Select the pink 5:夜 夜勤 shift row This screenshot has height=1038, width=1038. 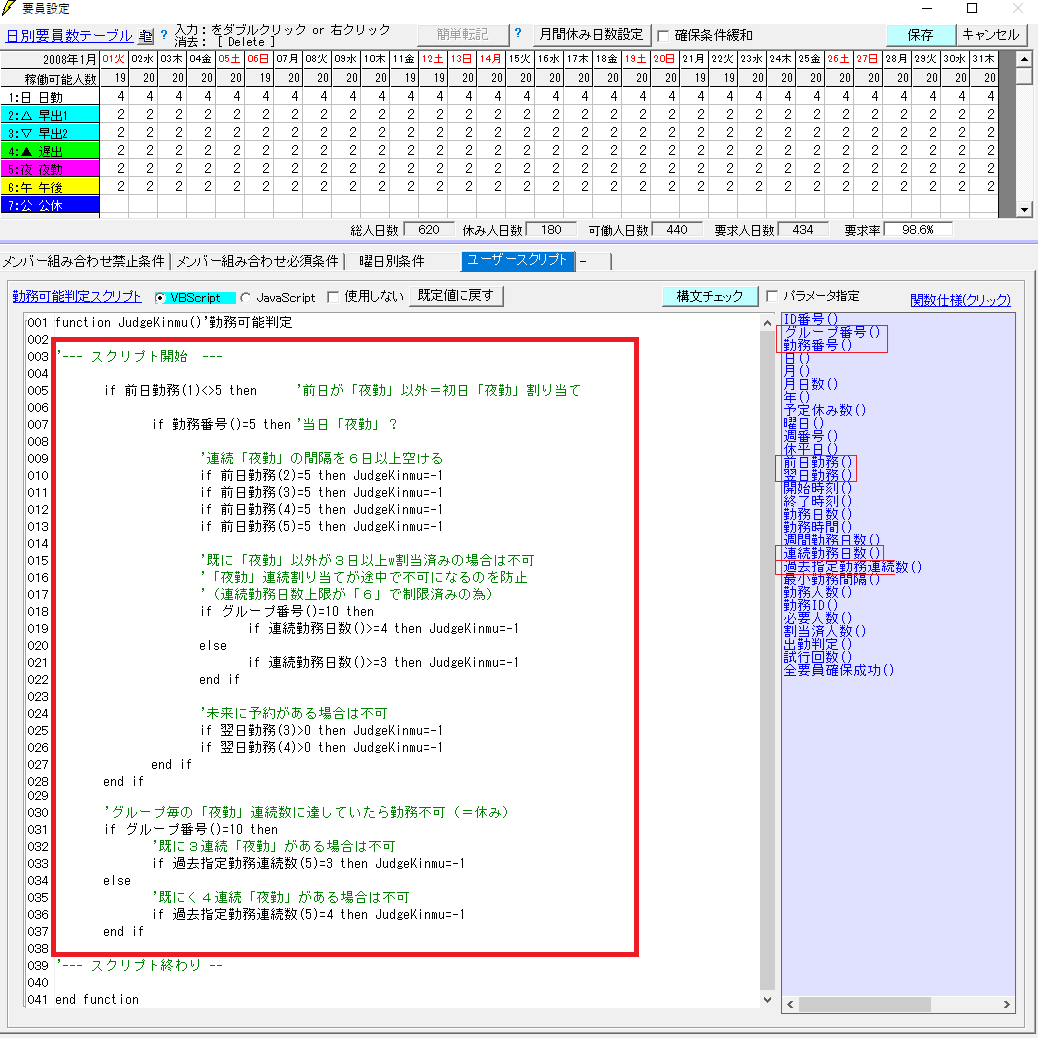pos(50,169)
